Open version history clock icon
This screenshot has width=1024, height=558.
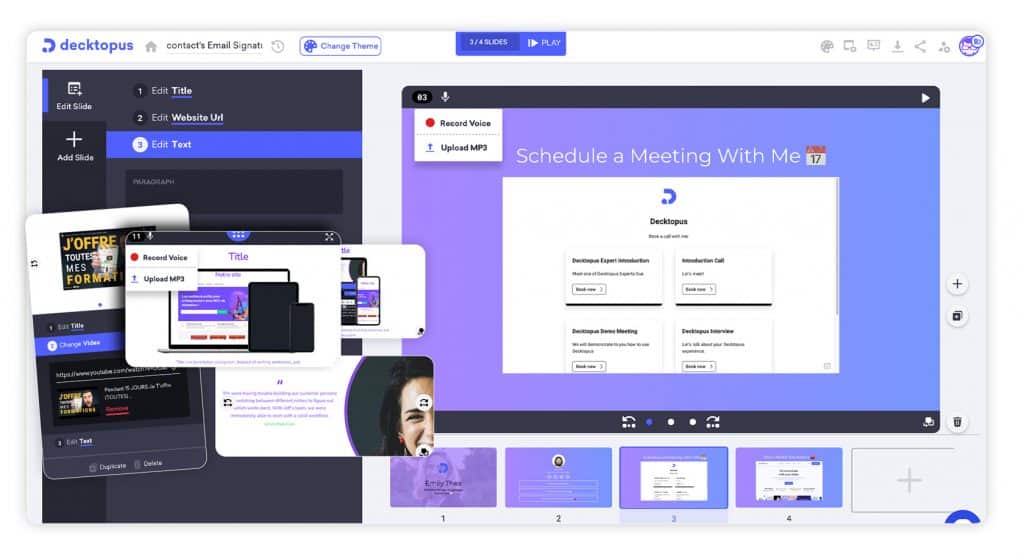click(x=278, y=46)
